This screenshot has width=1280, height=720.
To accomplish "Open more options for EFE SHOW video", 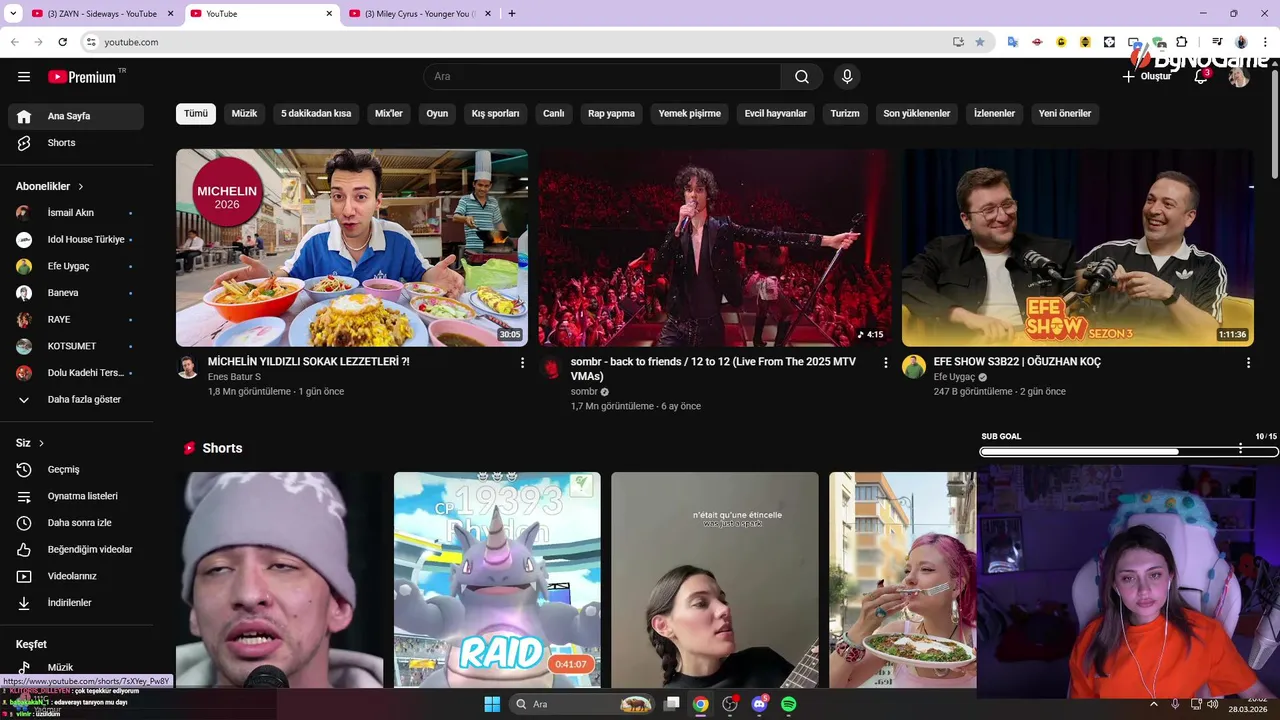I will [1248, 363].
